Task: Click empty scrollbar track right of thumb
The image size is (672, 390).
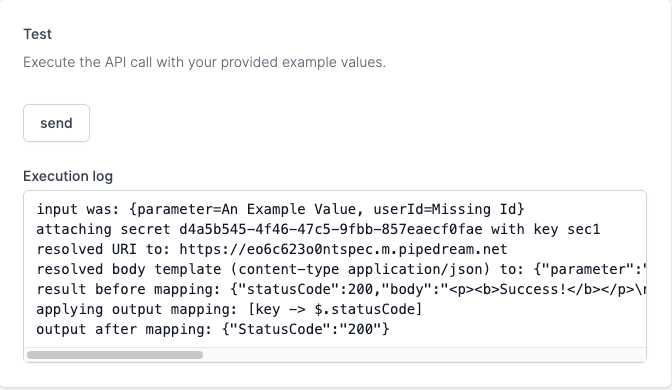Action: tap(423, 355)
